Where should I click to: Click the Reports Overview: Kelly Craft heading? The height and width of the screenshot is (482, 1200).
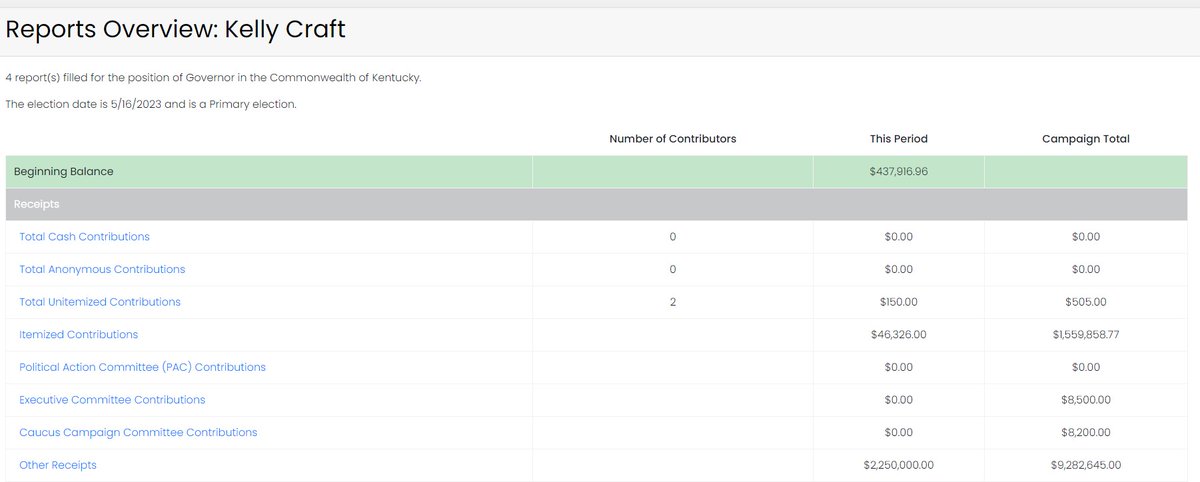pyautogui.click(x=175, y=30)
